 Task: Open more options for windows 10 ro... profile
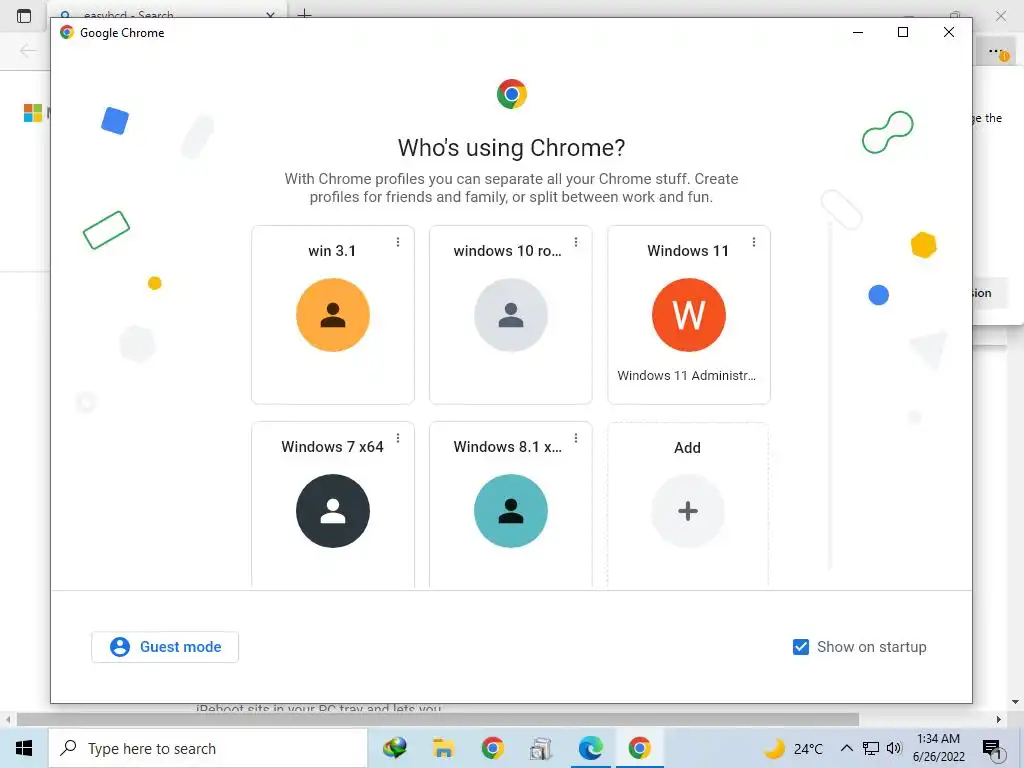coord(576,242)
